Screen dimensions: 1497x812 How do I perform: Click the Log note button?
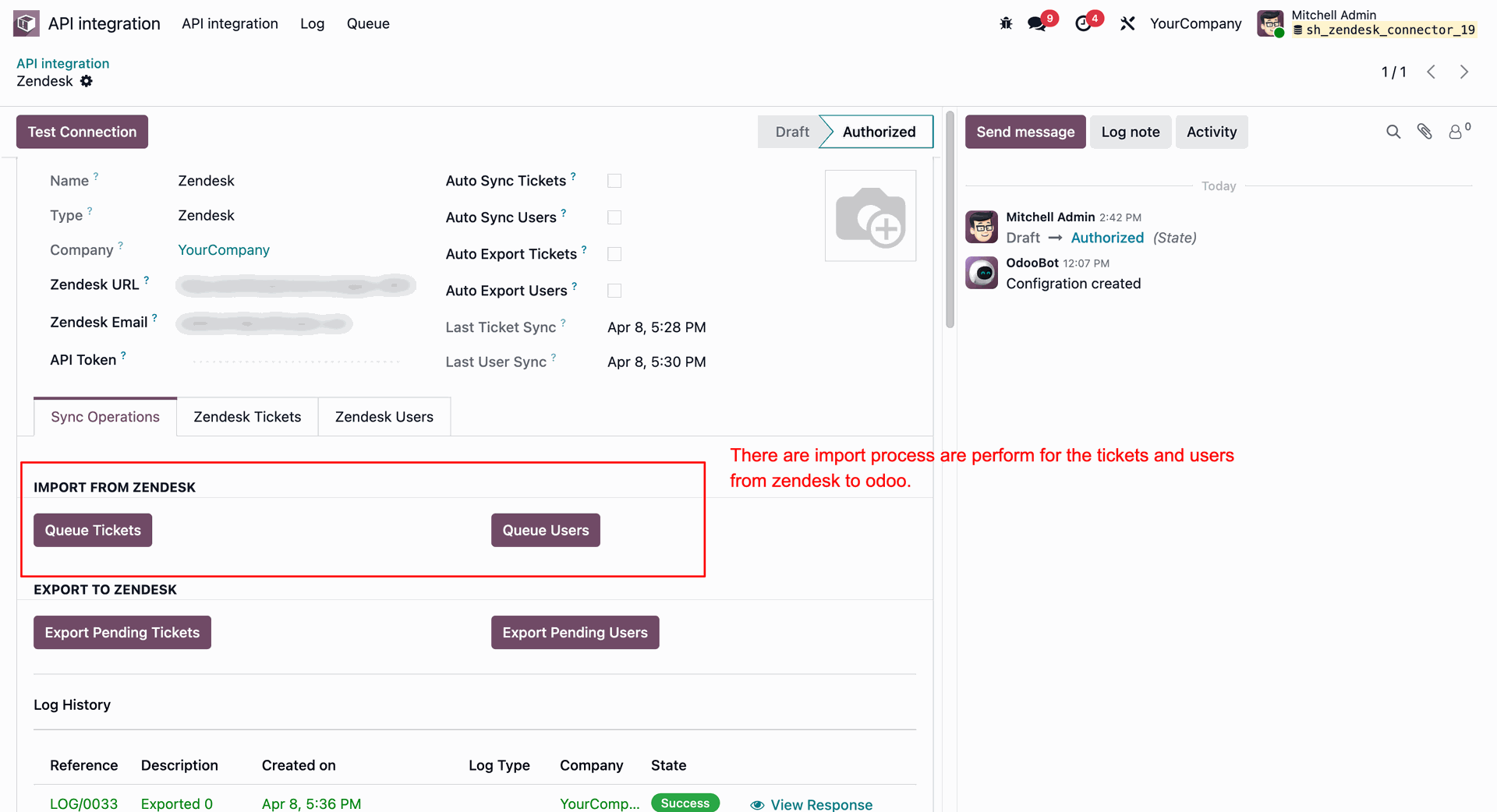pos(1131,132)
